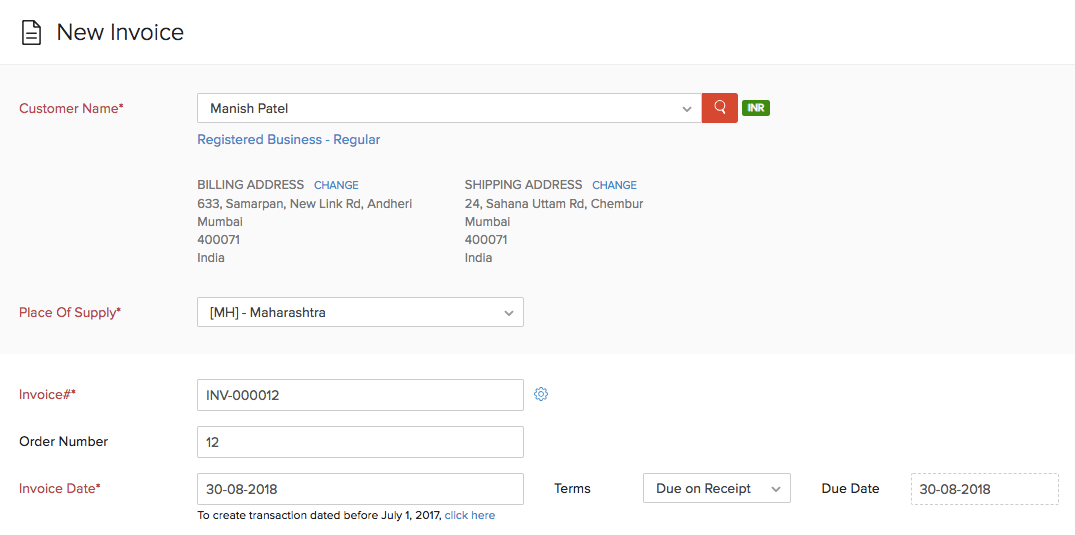The image size is (1075, 535).
Task: Click the shipping address text block
Action: (553, 230)
